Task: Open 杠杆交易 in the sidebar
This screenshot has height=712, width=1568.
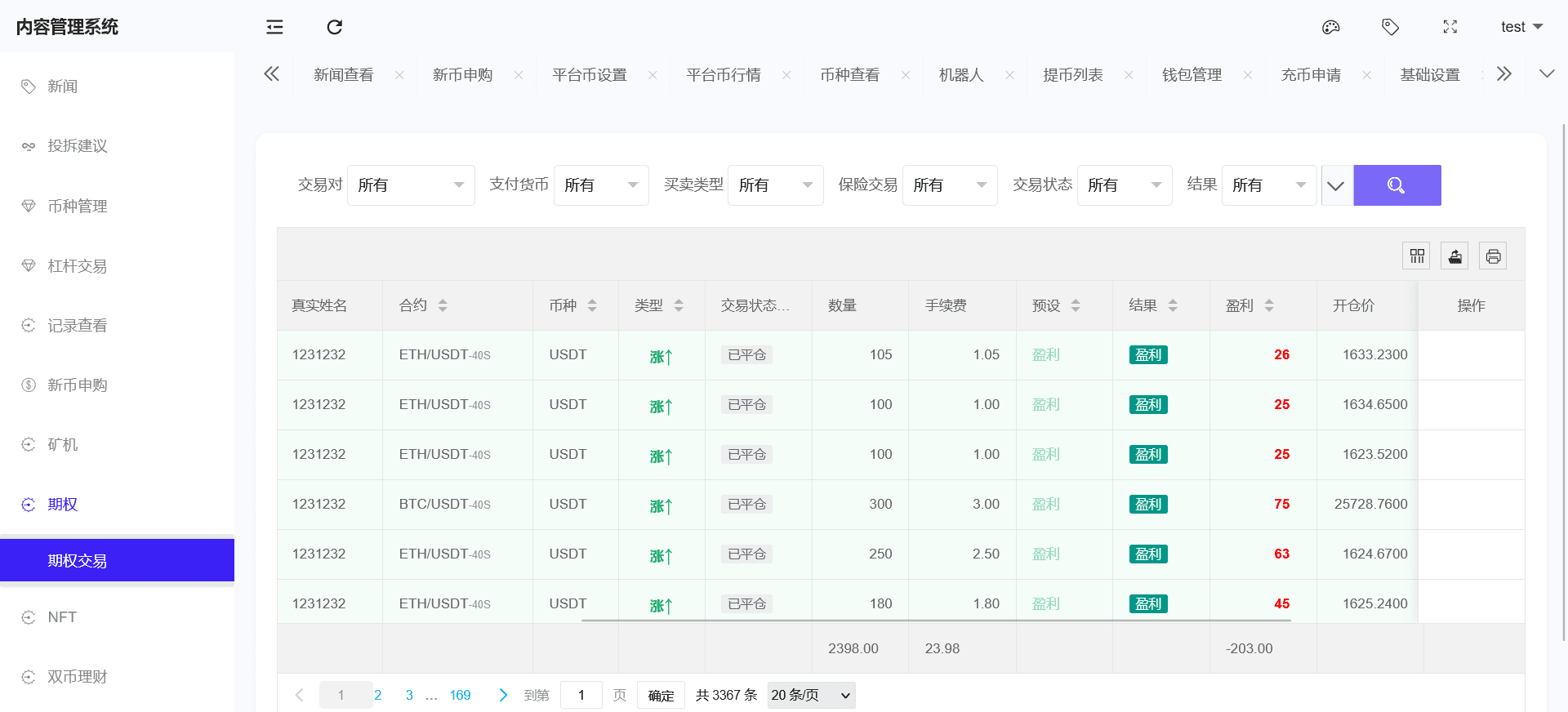Action: (x=78, y=266)
